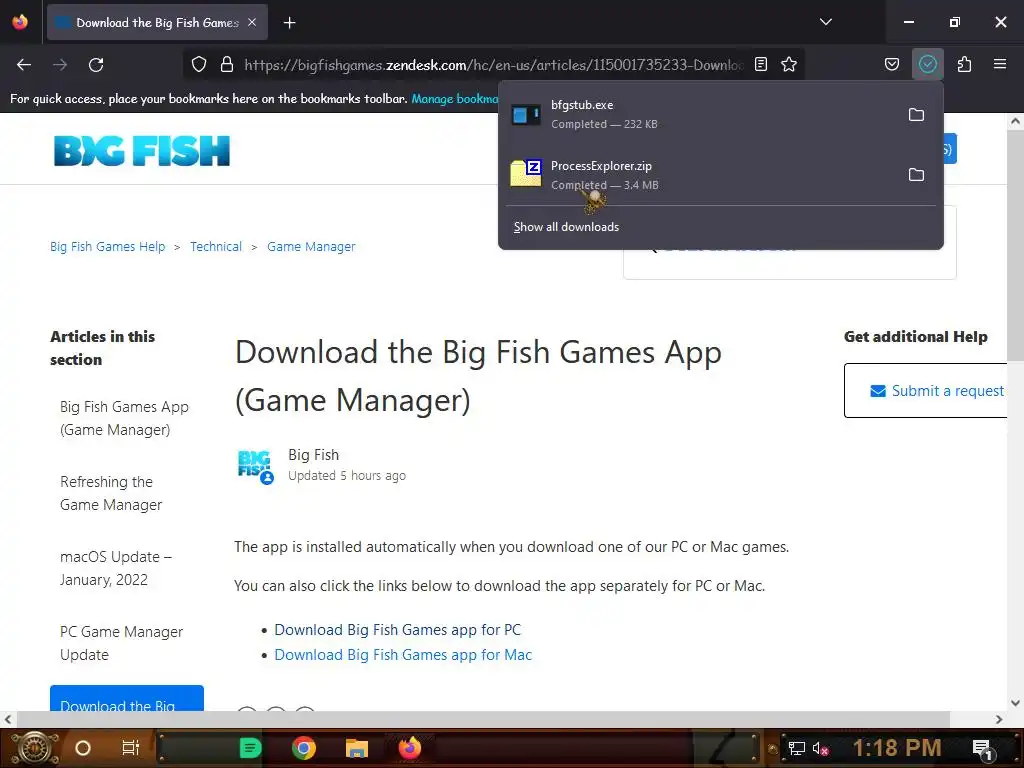Open the Windows Start button
This screenshot has width=1024, height=768.
(34, 748)
